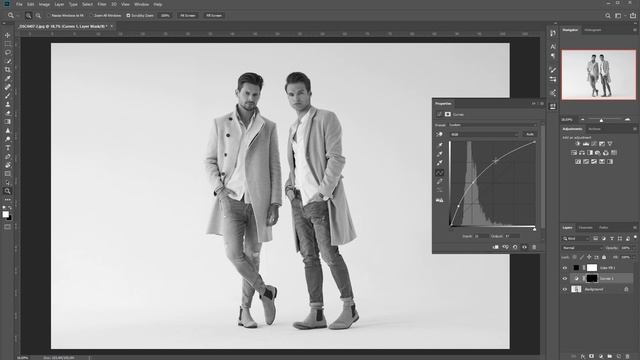Select the Horizontal Type tool
Image resolution: width=640 pixels, height=360 pixels.
[7, 148]
